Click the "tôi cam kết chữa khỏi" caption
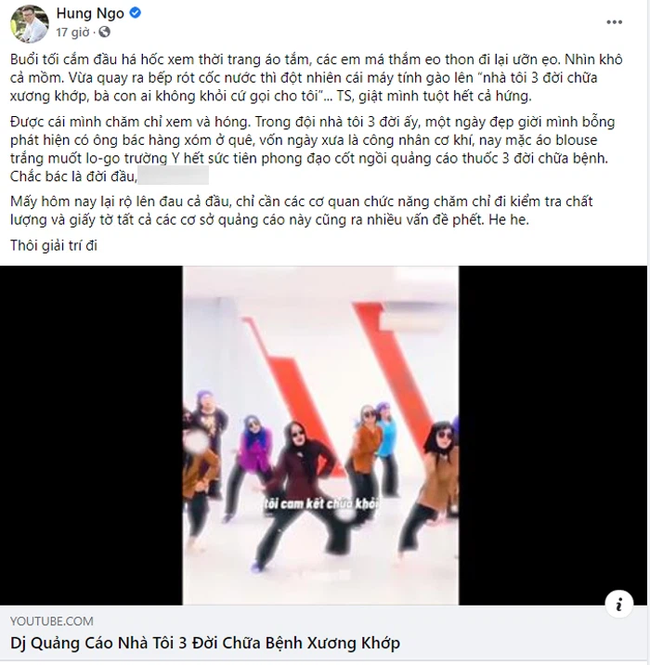Viewport: 650px width, 665px height. 321,504
